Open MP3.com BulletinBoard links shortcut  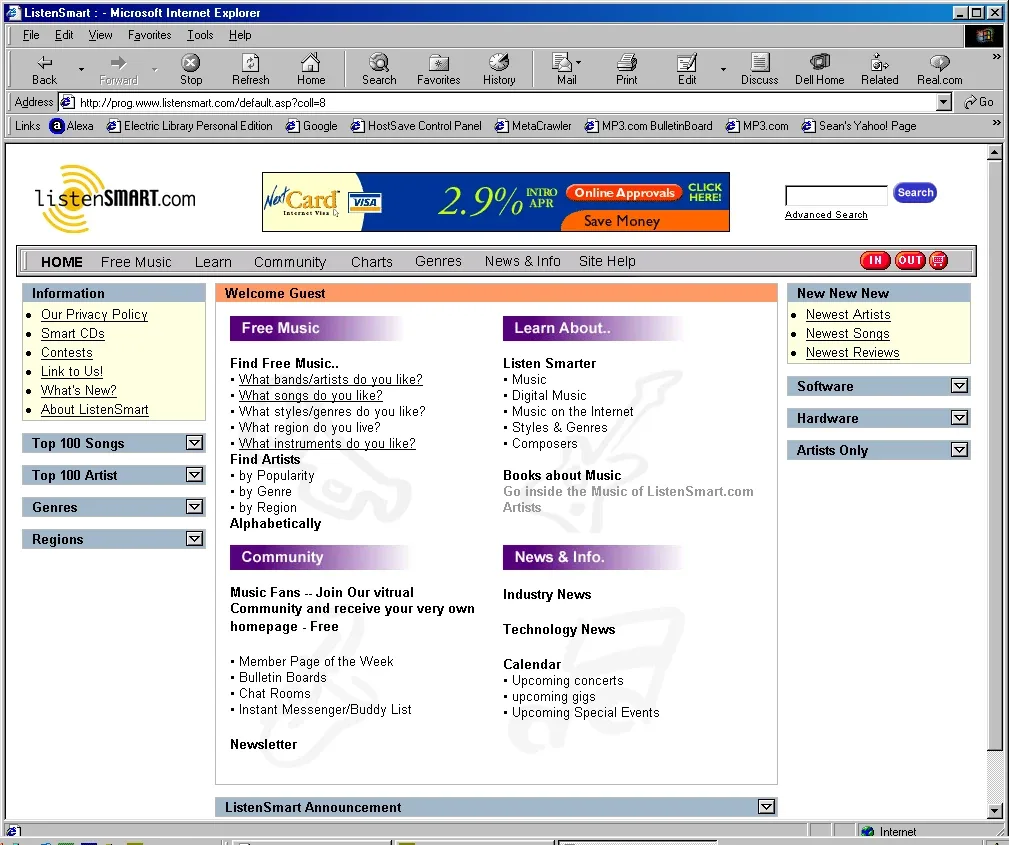649,126
